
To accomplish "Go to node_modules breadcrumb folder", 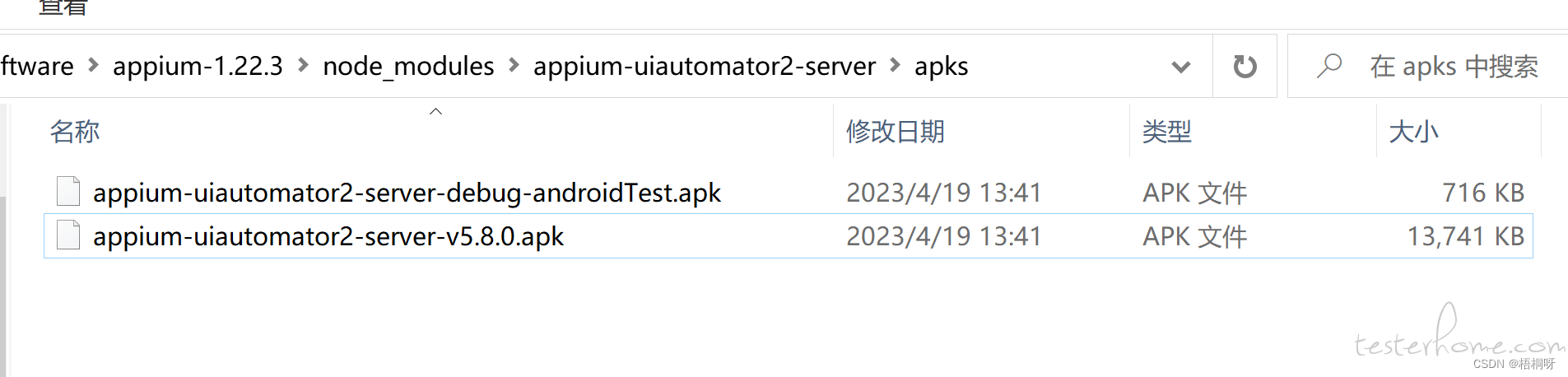I will pyautogui.click(x=408, y=66).
